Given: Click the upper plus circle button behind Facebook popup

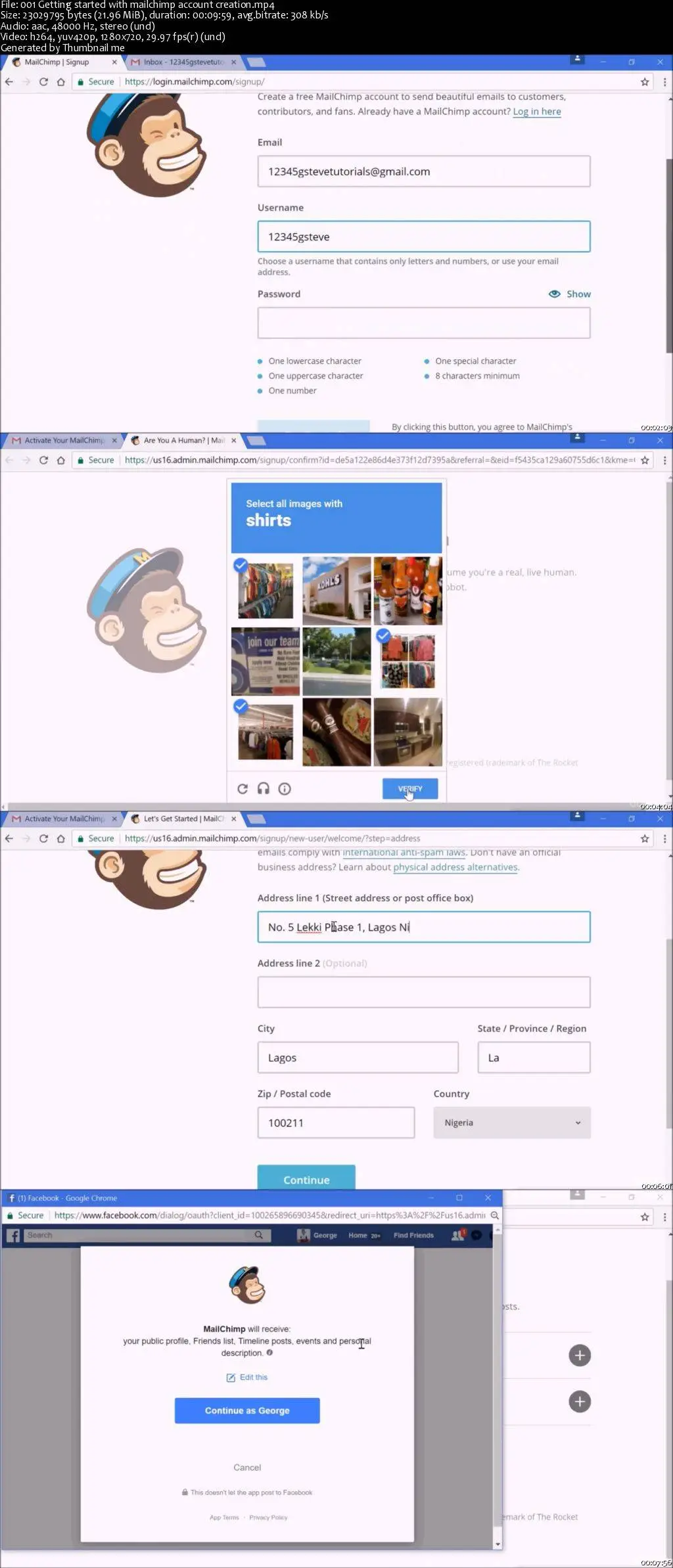Looking at the screenshot, I should click(x=580, y=1355).
